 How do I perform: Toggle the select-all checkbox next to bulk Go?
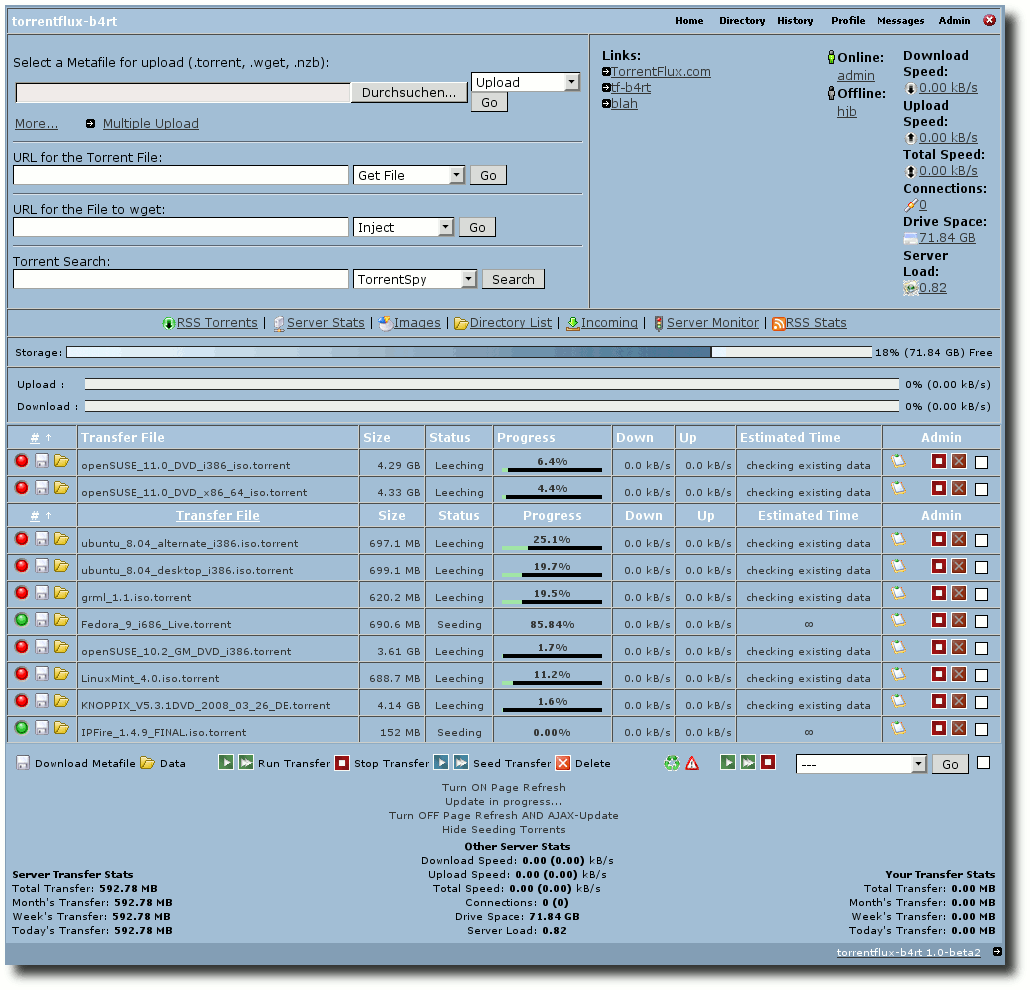983,763
